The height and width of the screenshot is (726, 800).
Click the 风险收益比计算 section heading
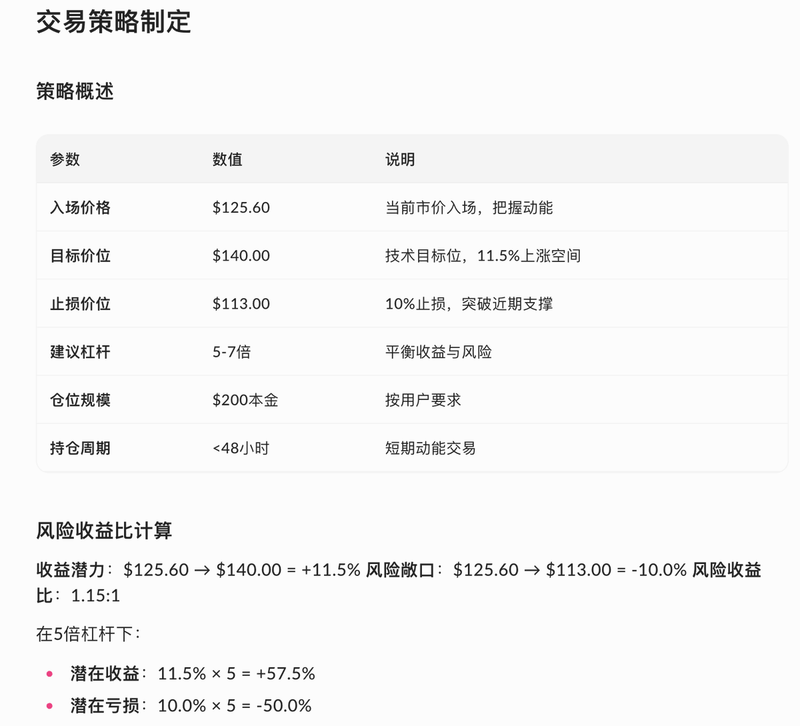coord(104,530)
